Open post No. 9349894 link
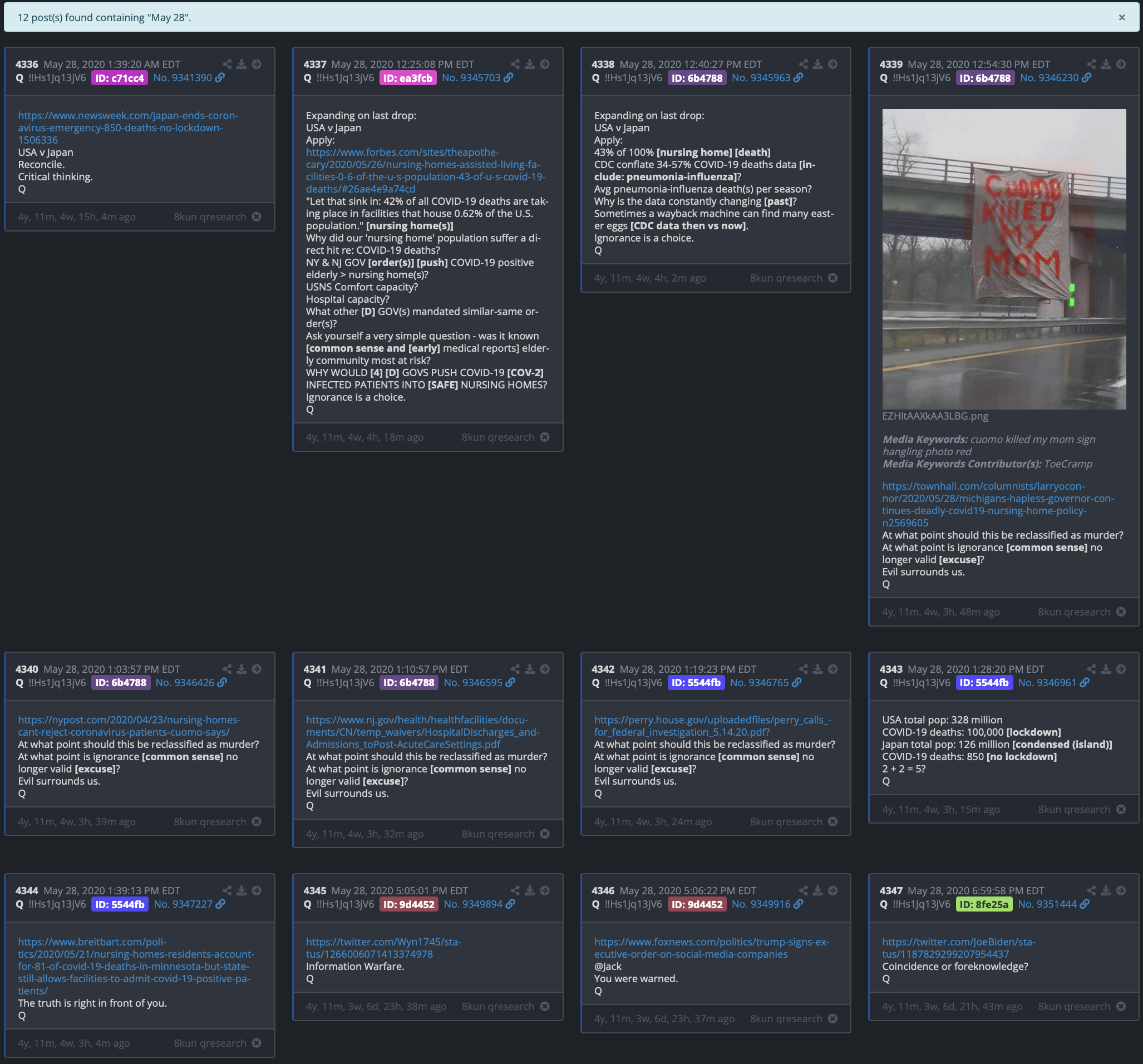 click(x=472, y=904)
